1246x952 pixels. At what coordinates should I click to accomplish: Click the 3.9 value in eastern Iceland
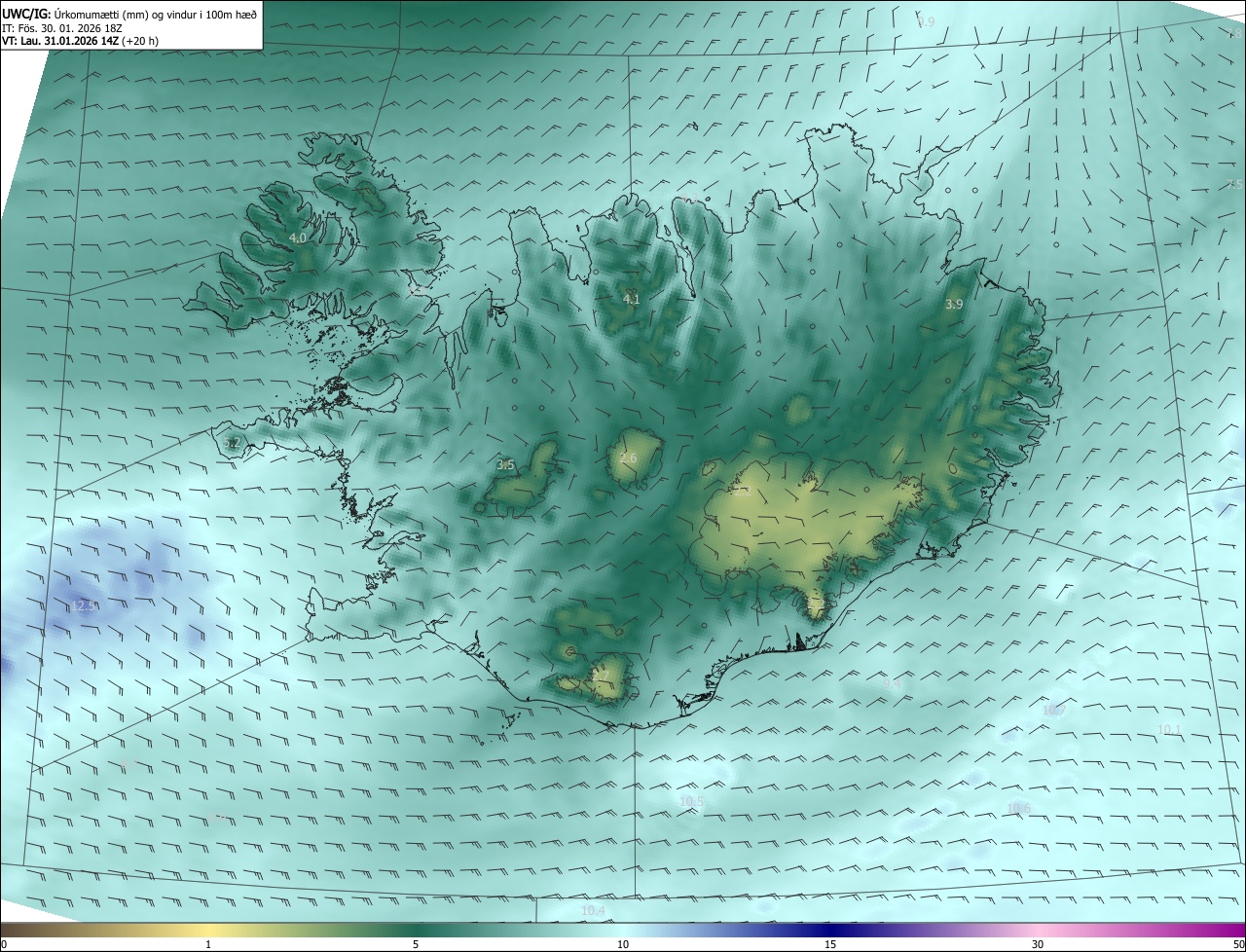tap(954, 304)
